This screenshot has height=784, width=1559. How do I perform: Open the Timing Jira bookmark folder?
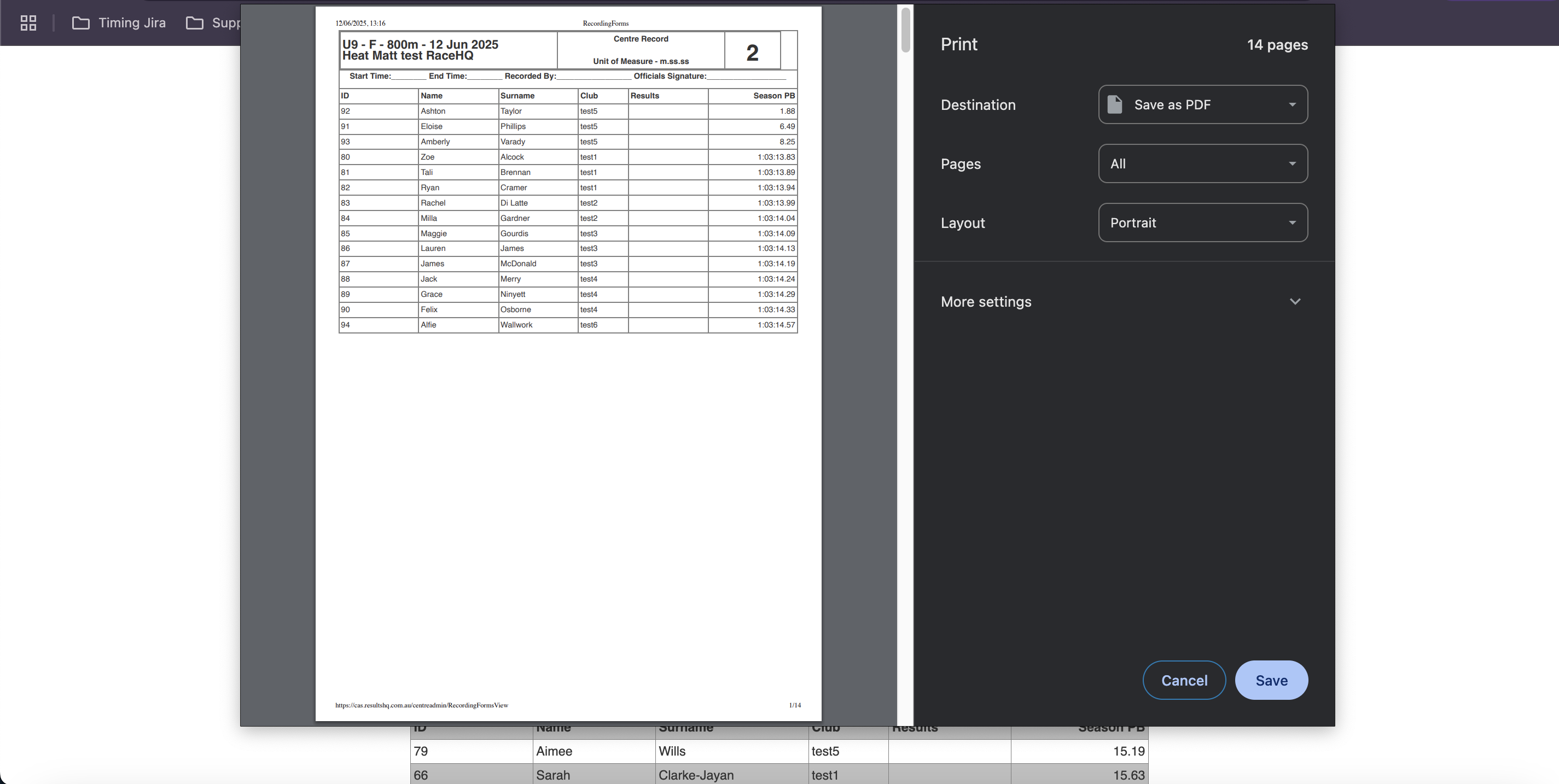click(x=119, y=23)
